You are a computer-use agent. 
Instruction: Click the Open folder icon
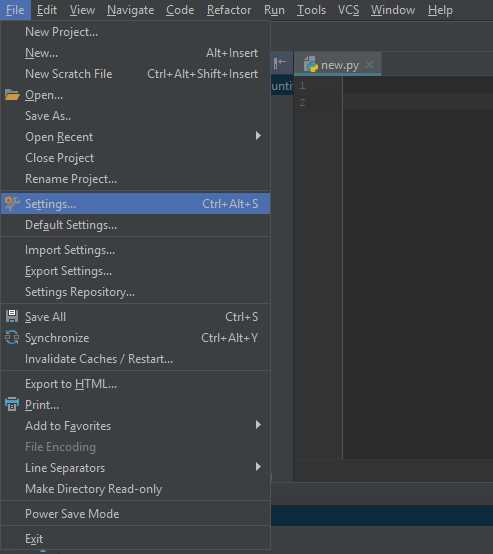tap(12, 95)
